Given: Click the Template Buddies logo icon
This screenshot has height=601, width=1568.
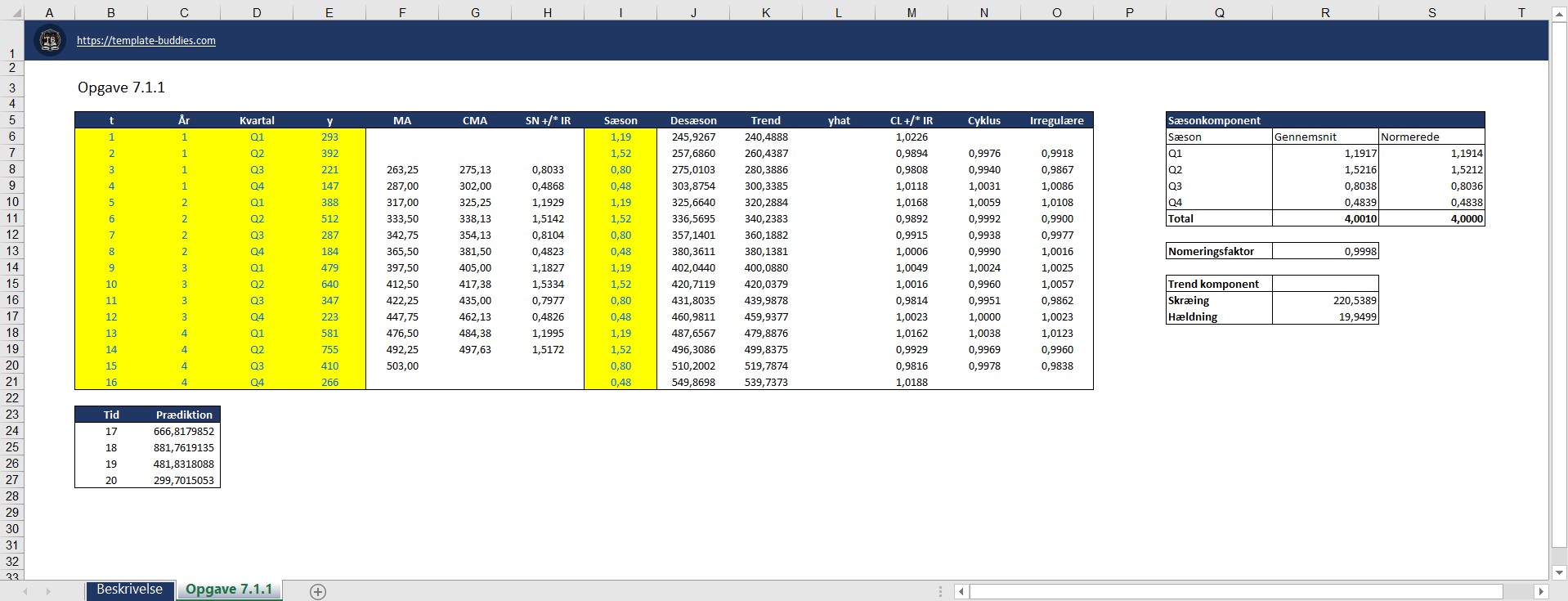Looking at the screenshot, I should [x=51, y=40].
